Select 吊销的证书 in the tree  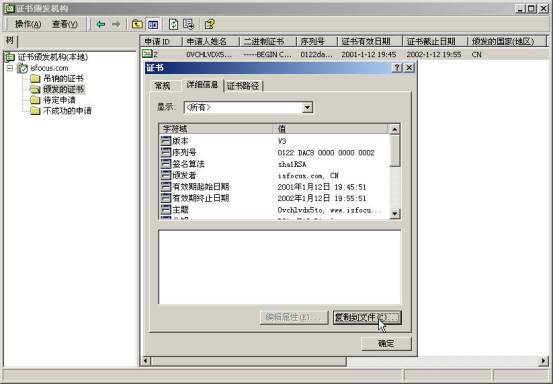[x=63, y=79]
